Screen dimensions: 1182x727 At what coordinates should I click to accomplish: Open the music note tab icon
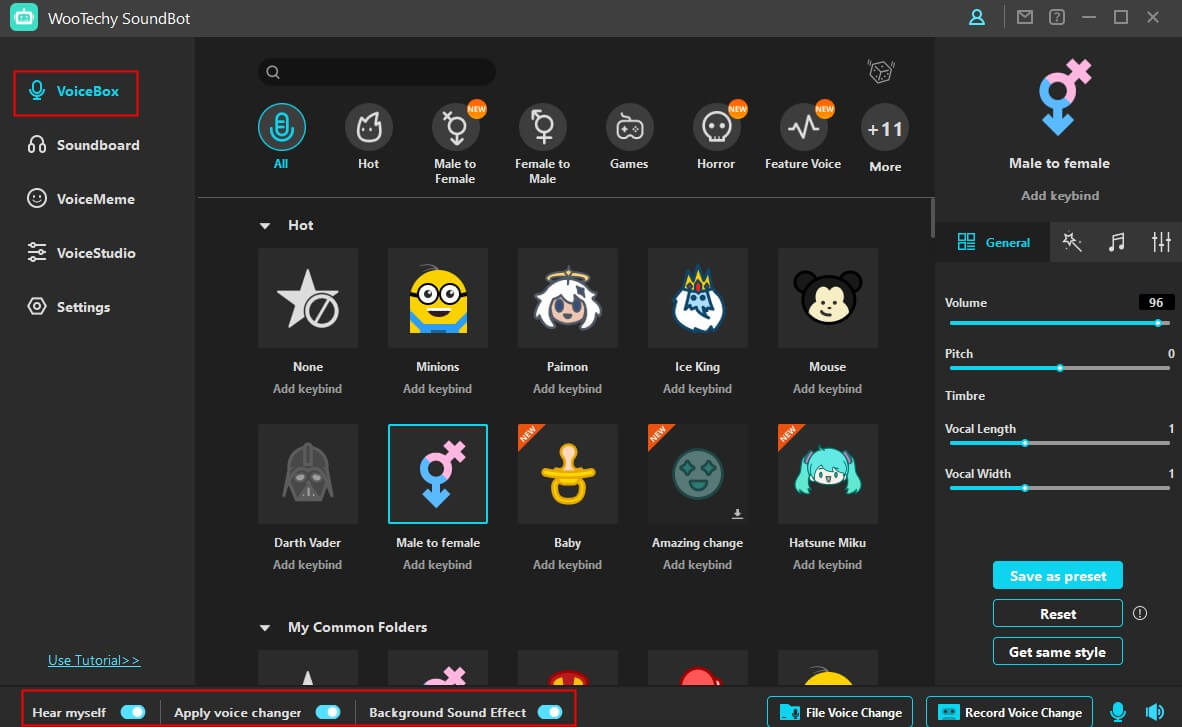coord(1117,242)
